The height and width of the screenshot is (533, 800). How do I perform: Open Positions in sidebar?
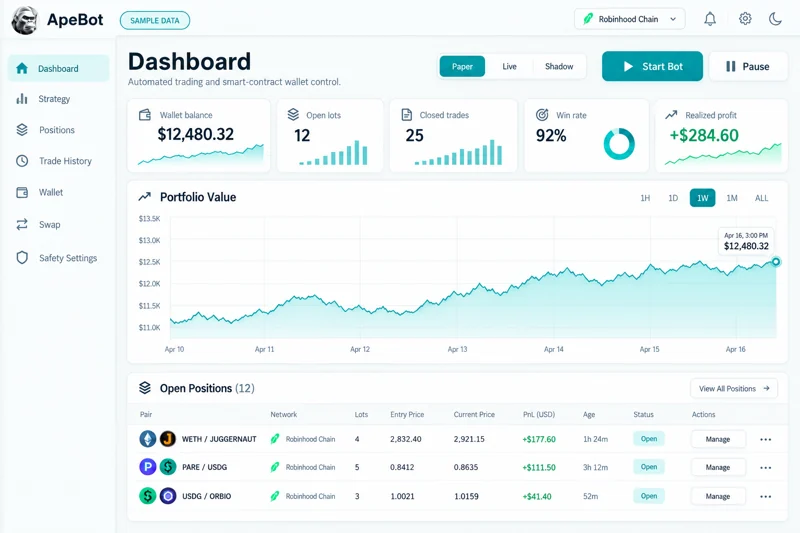pyautogui.click(x=59, y=130)
